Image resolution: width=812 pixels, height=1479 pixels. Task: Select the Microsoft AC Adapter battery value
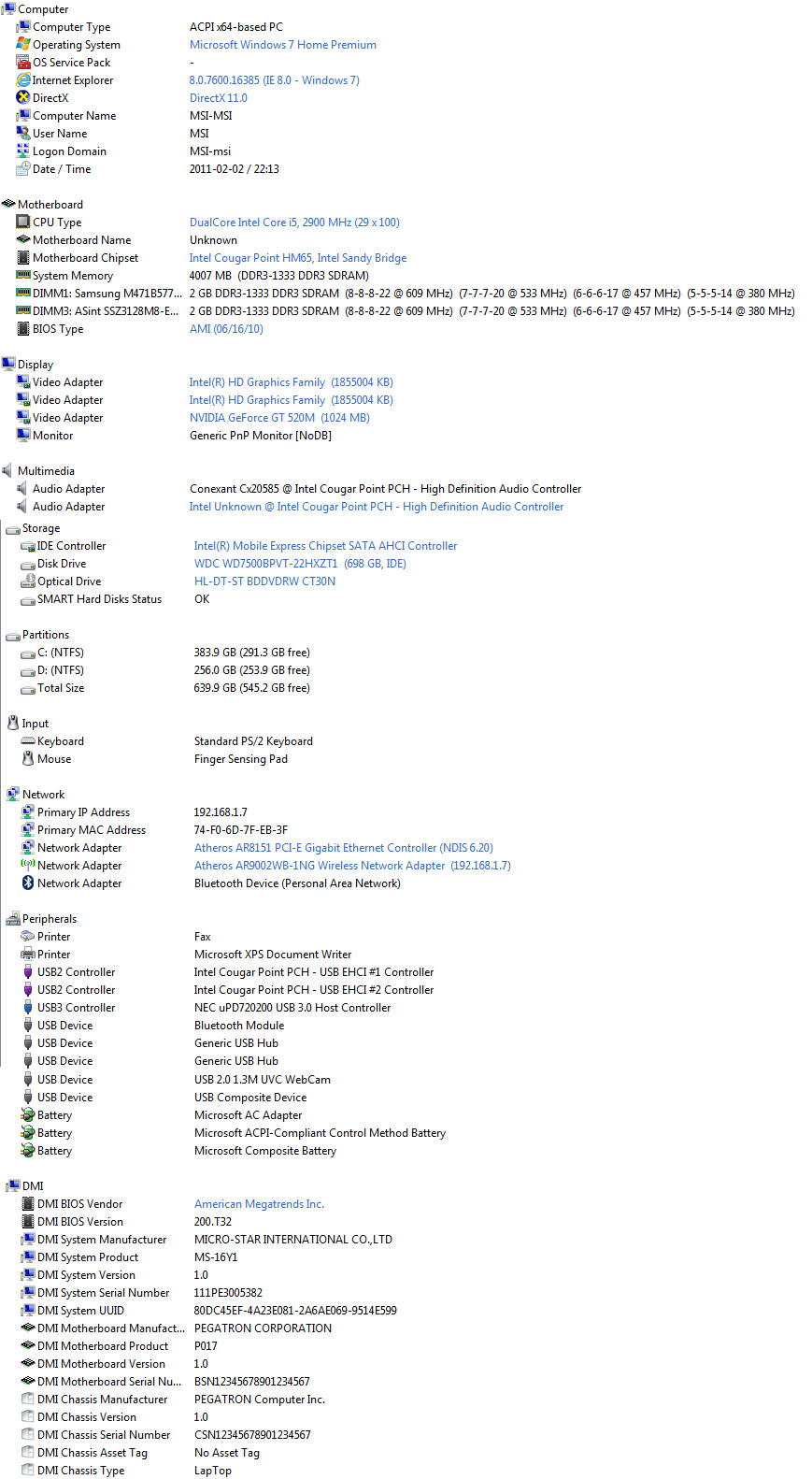pos(249,1115)
